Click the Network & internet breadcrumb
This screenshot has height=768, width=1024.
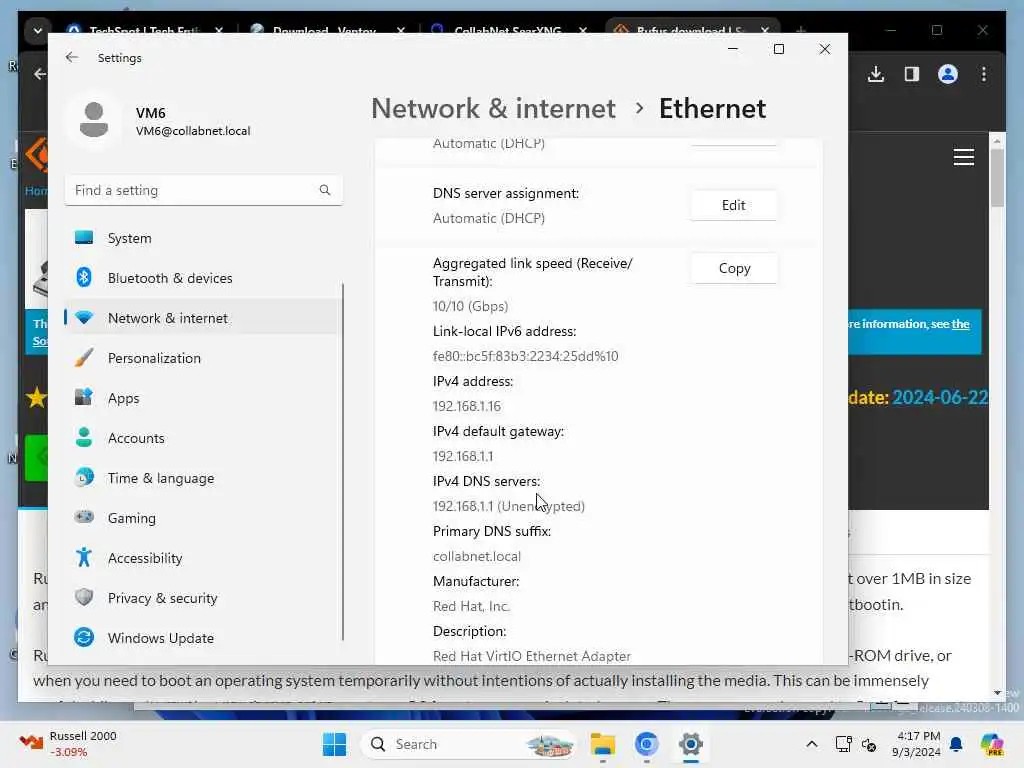tap(493, 108)
